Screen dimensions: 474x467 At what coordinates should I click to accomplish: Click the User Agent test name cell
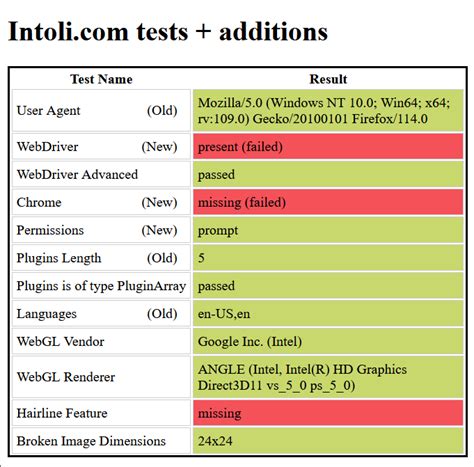click(101, 111)
